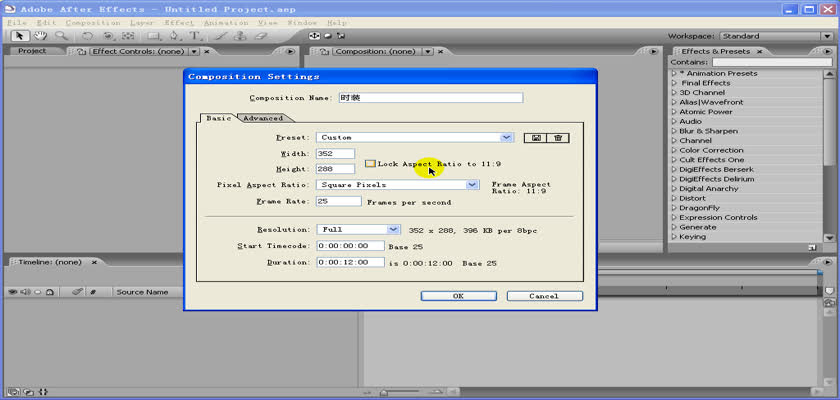The width and height of the screenshot is (840, 400).
Task: Click the save preset icon
Action: click(538, 137)
